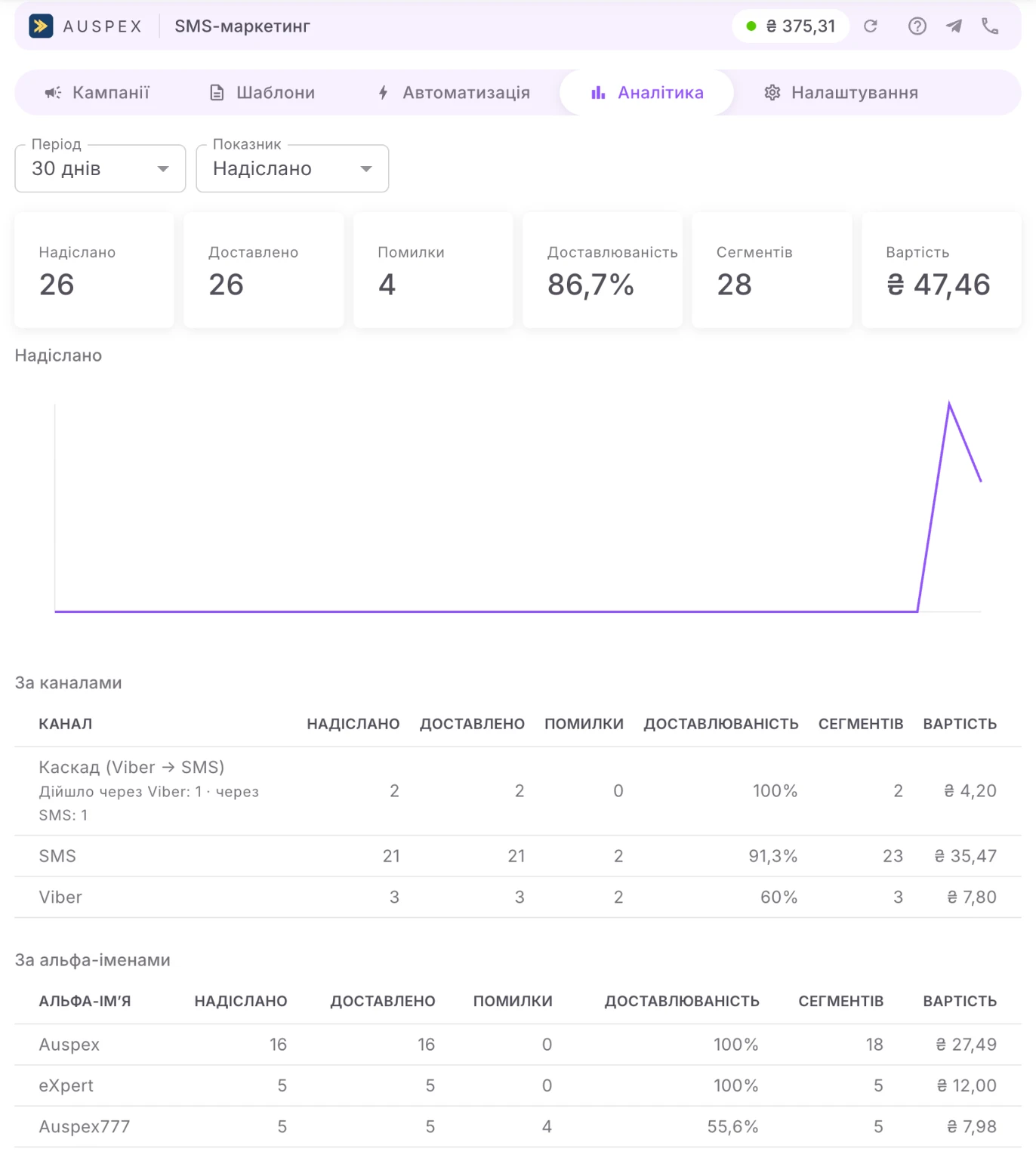Click the SMS-маркетинг page title
The width and height of the screenshot is (1036, 1170).
click(x=242, y=26)
